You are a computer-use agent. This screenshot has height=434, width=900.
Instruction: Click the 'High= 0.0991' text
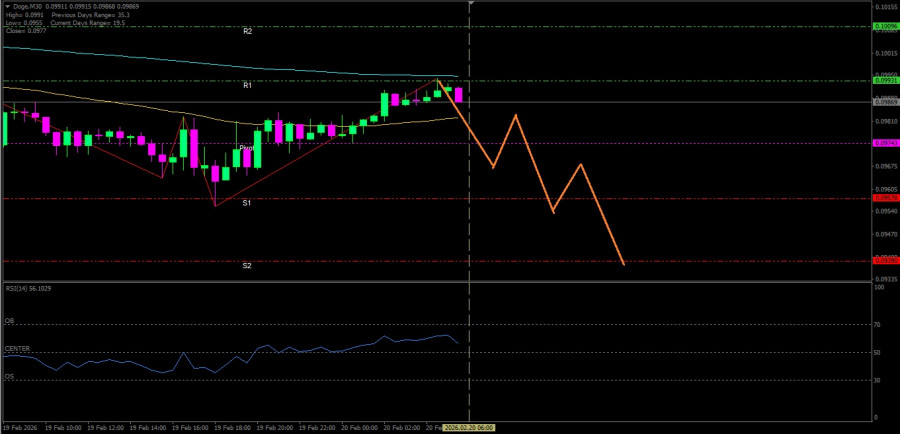[x=25, y=14]
